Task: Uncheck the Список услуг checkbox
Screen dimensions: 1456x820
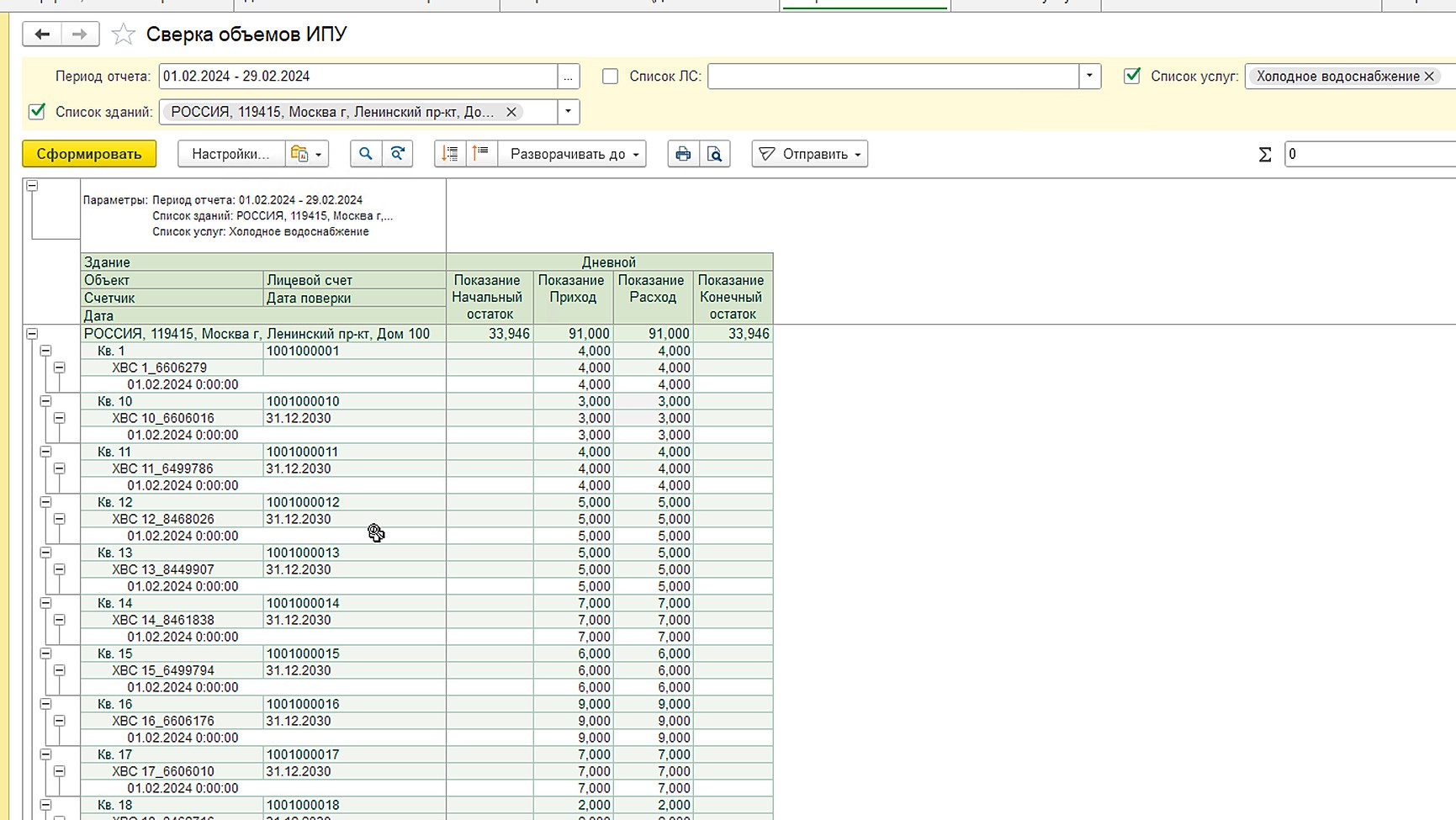Action: [x=1132, y=76]
